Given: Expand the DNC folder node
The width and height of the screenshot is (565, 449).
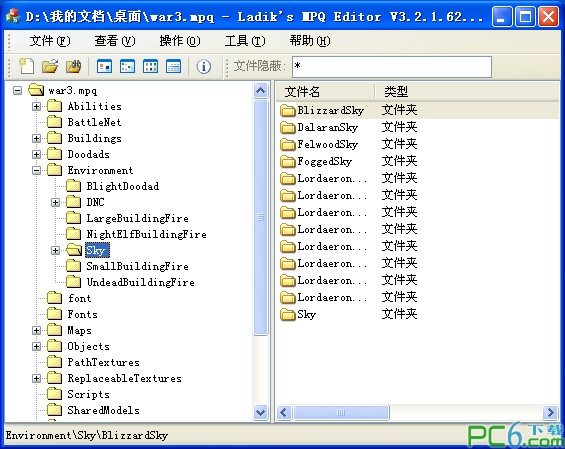Looking at the screenshot, I should point(55,202).
